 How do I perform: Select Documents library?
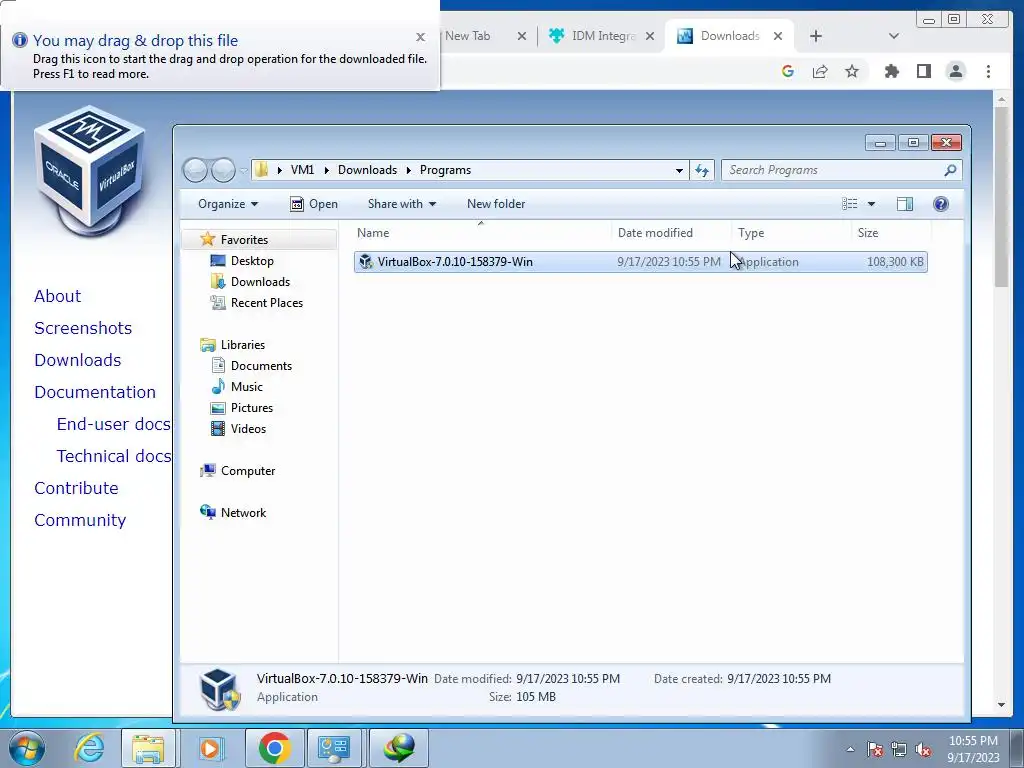click(x=261, y=366)
